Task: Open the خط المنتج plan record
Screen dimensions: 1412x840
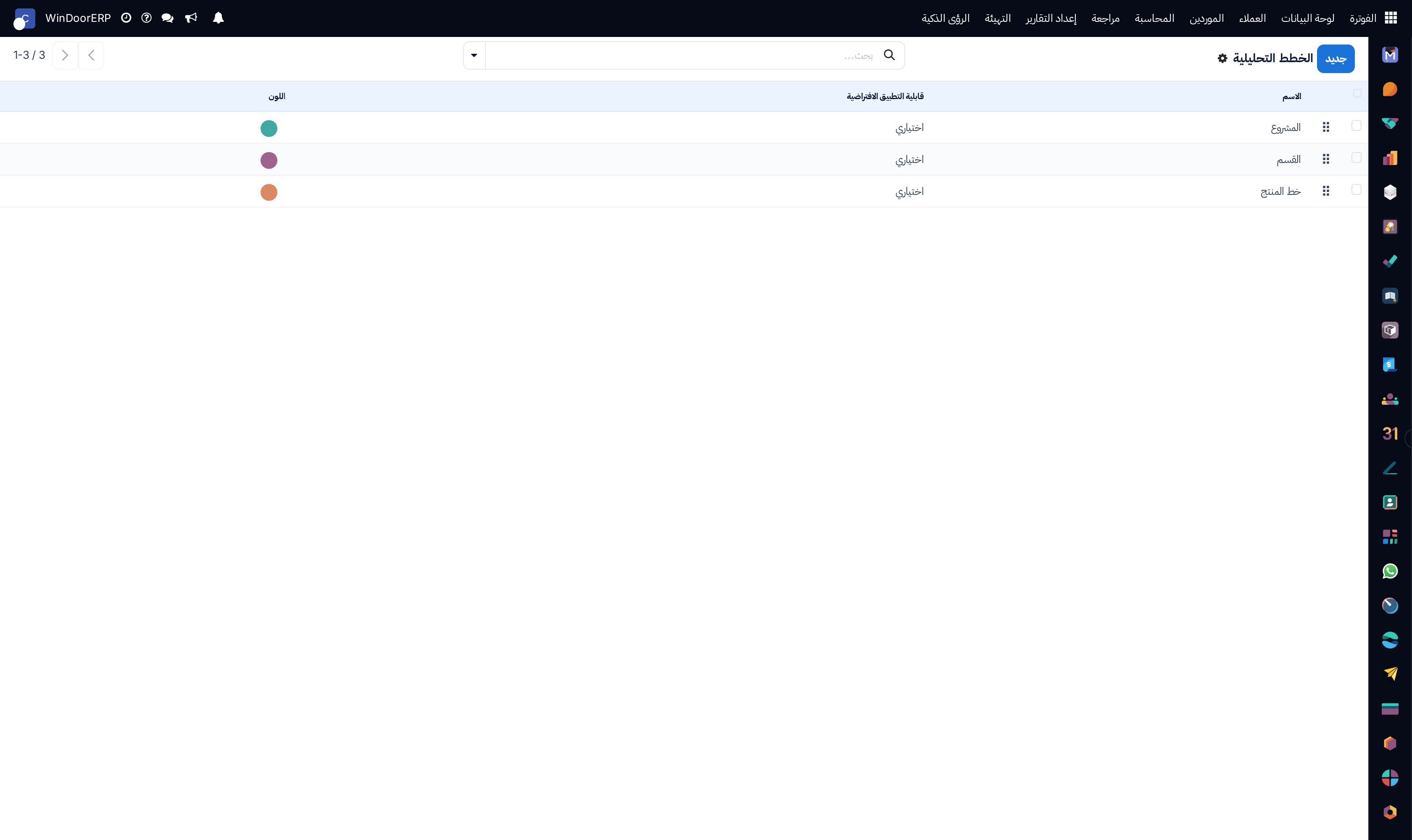Action: point(1280,192)
